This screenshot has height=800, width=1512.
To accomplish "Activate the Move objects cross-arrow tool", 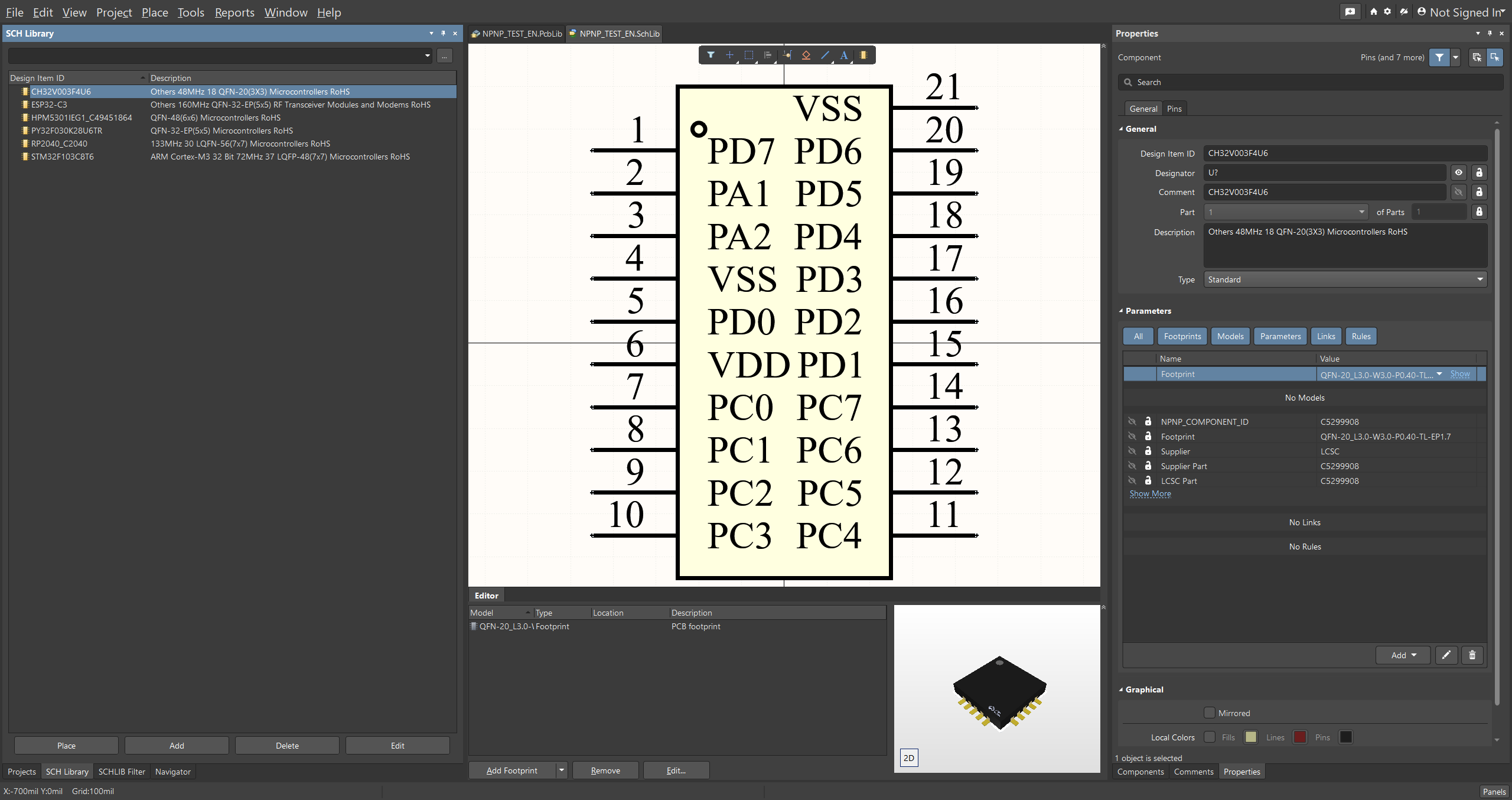I will 729,55.
